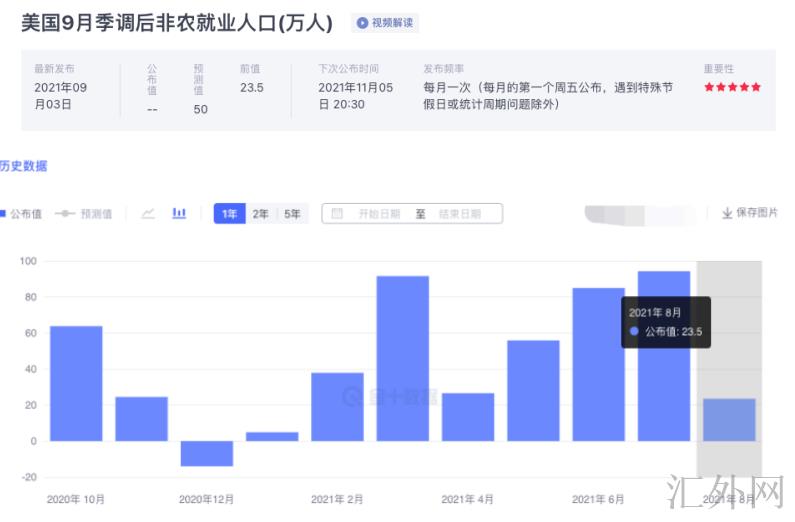The width and height of the screenshot is (795, 522).
Task: Toggle the 公布值 legend series
Action: (22, 214)
